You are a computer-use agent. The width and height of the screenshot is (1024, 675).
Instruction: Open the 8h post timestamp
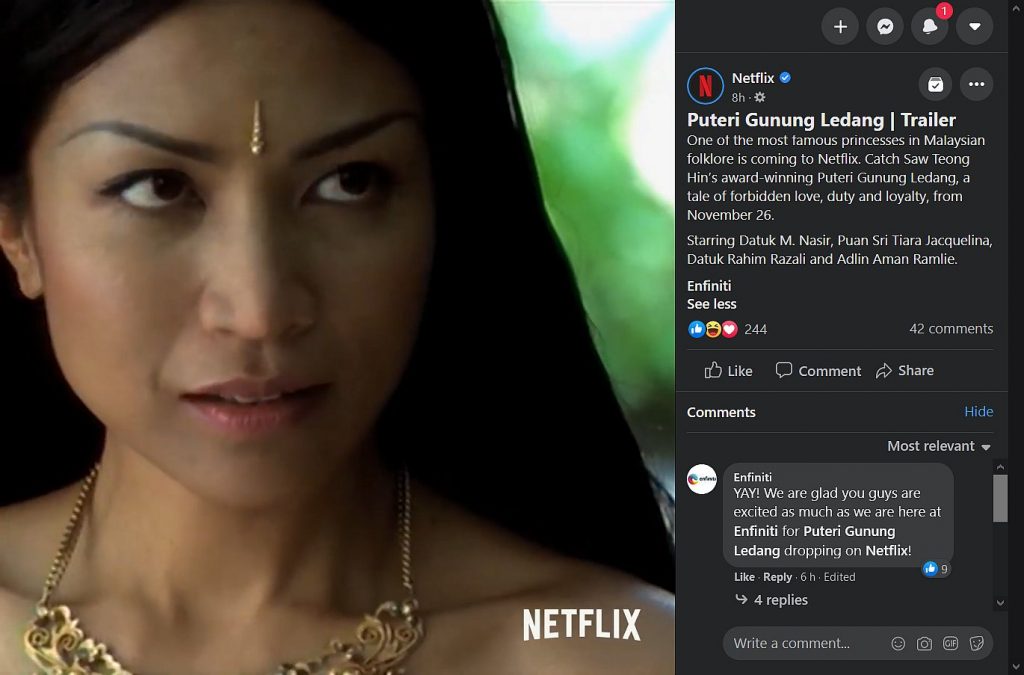tap(738, 97)
